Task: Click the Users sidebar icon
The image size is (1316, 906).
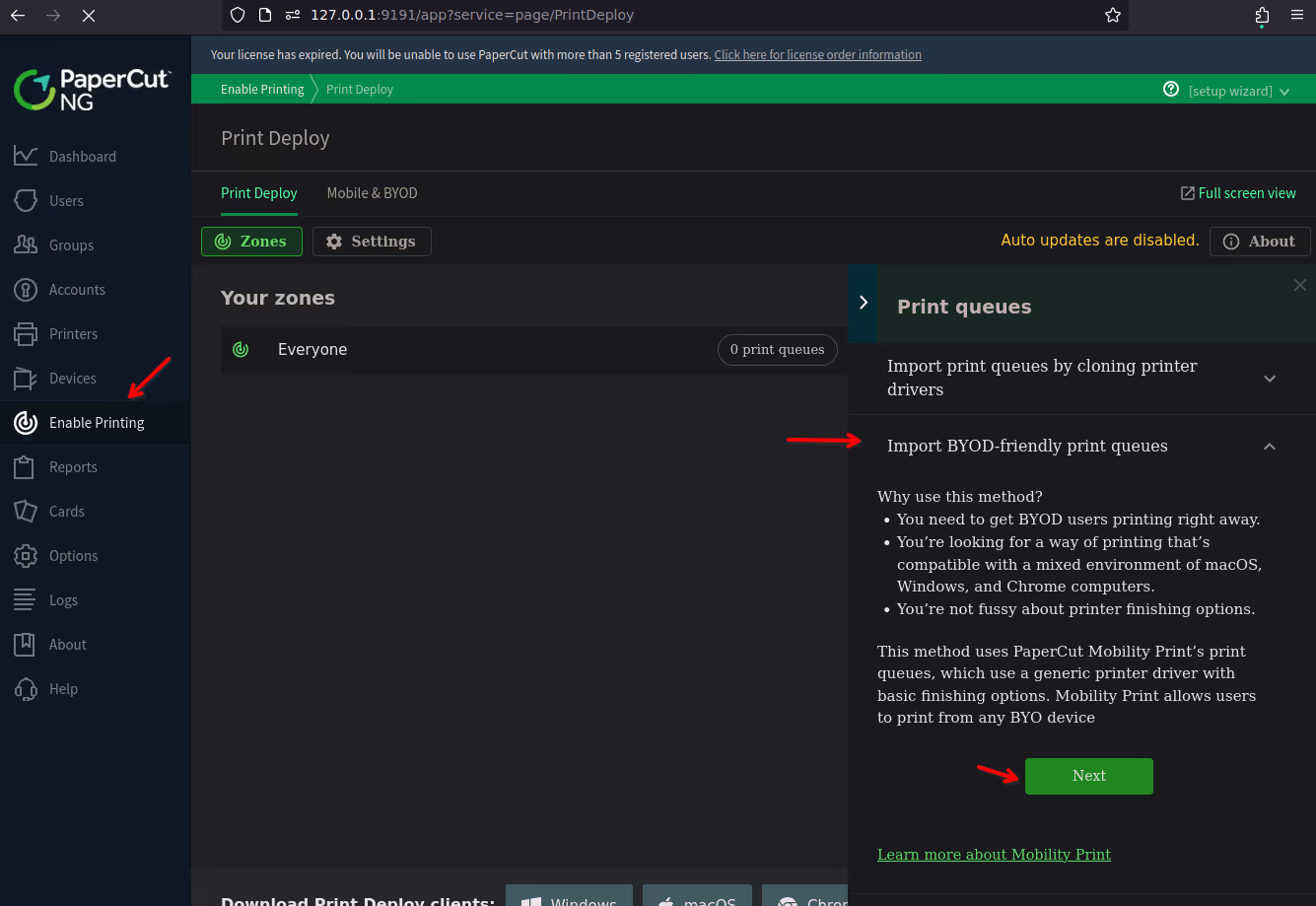Action: point(26,200)
